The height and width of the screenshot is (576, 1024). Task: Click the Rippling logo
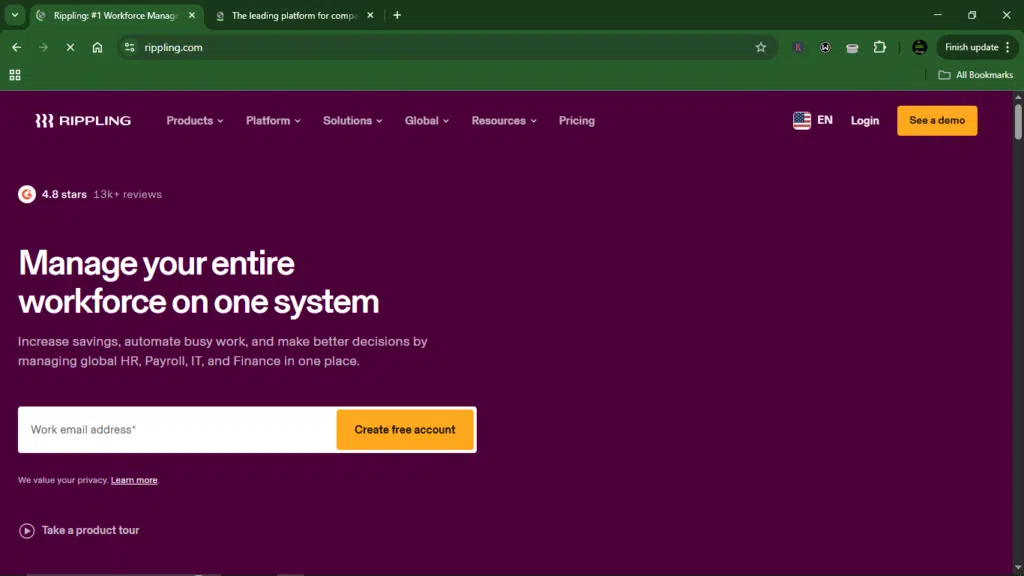tap(83, 120)
